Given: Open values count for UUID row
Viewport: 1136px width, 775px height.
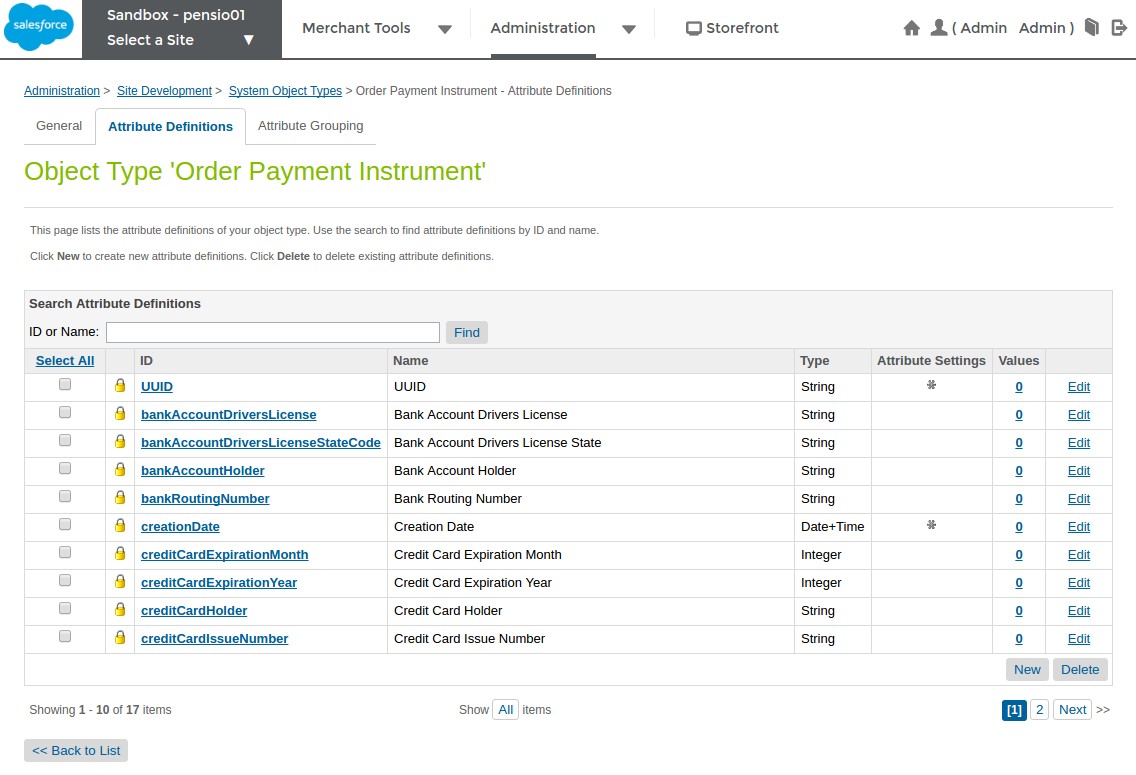Looking at the screenshot, I should [x=1019, y=387].
